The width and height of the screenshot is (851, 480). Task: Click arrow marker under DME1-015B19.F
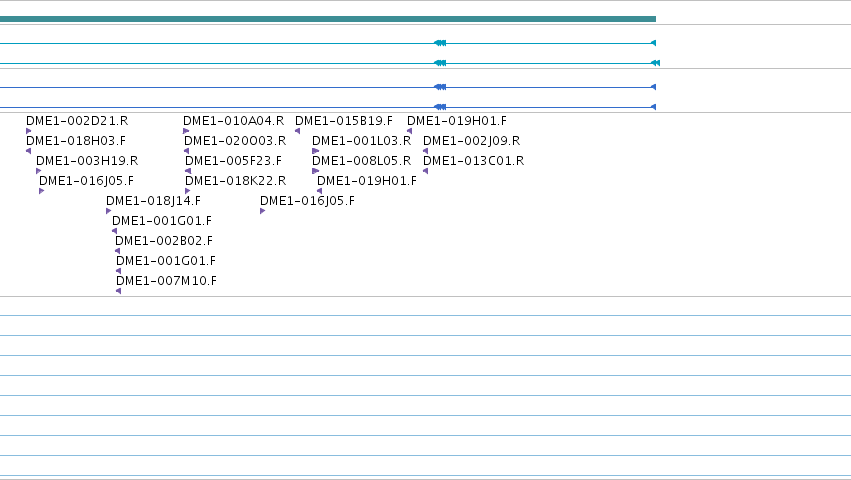[297, 131]
